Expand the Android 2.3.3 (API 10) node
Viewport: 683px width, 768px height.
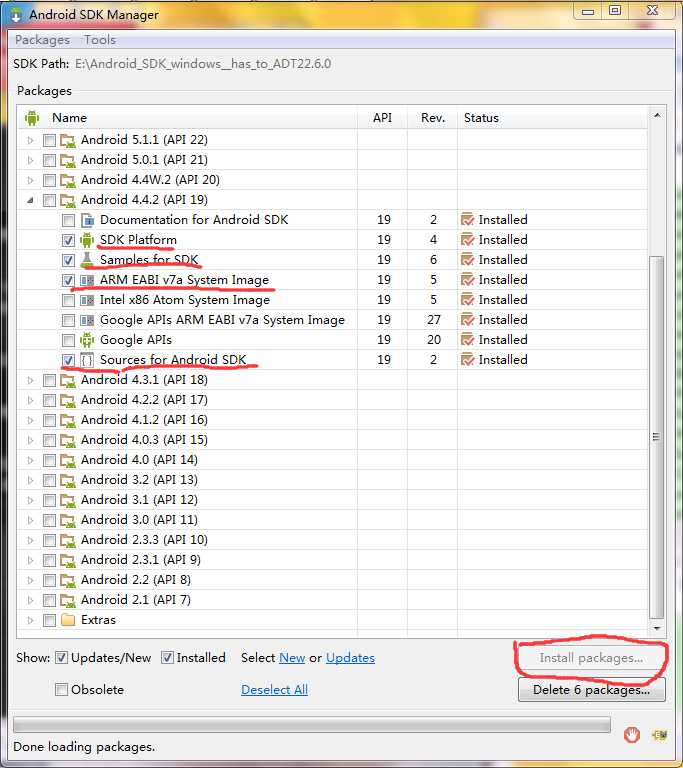click(30, 540)
